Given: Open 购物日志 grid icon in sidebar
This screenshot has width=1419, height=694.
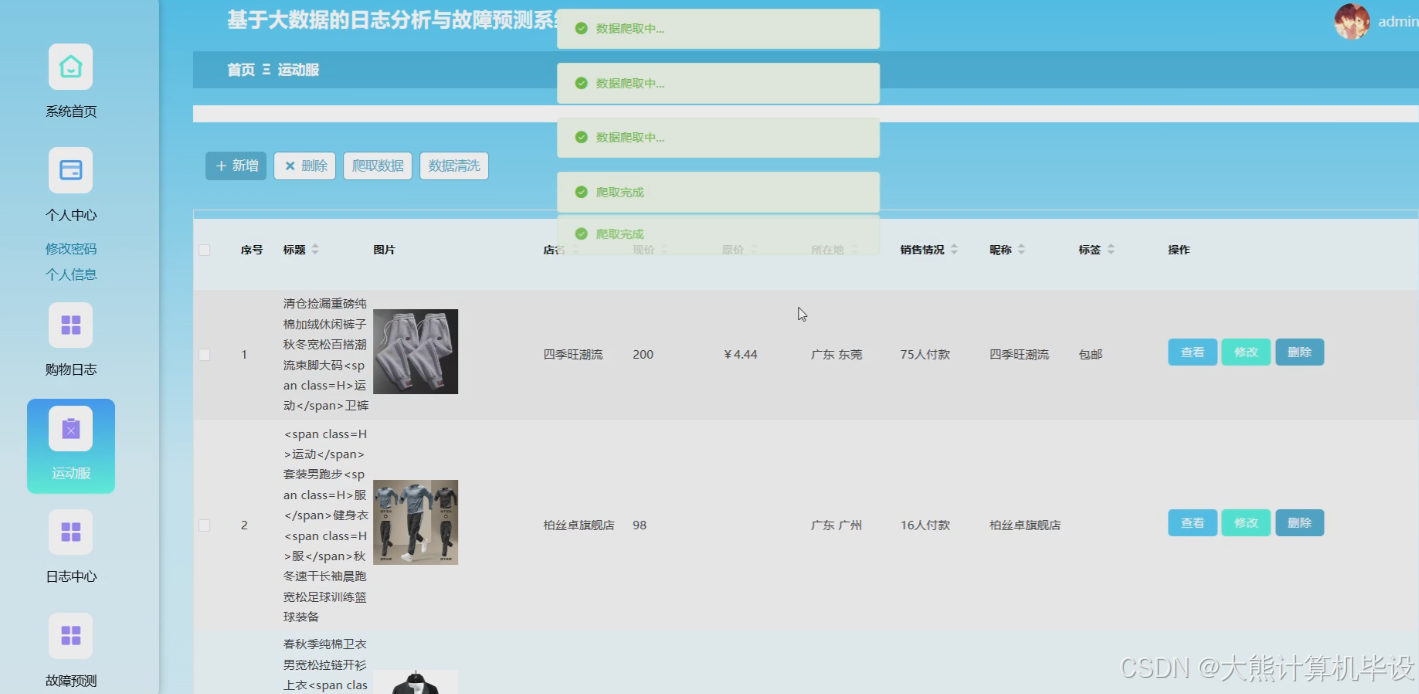Looking at the screenshot, I should pos(70,325).
